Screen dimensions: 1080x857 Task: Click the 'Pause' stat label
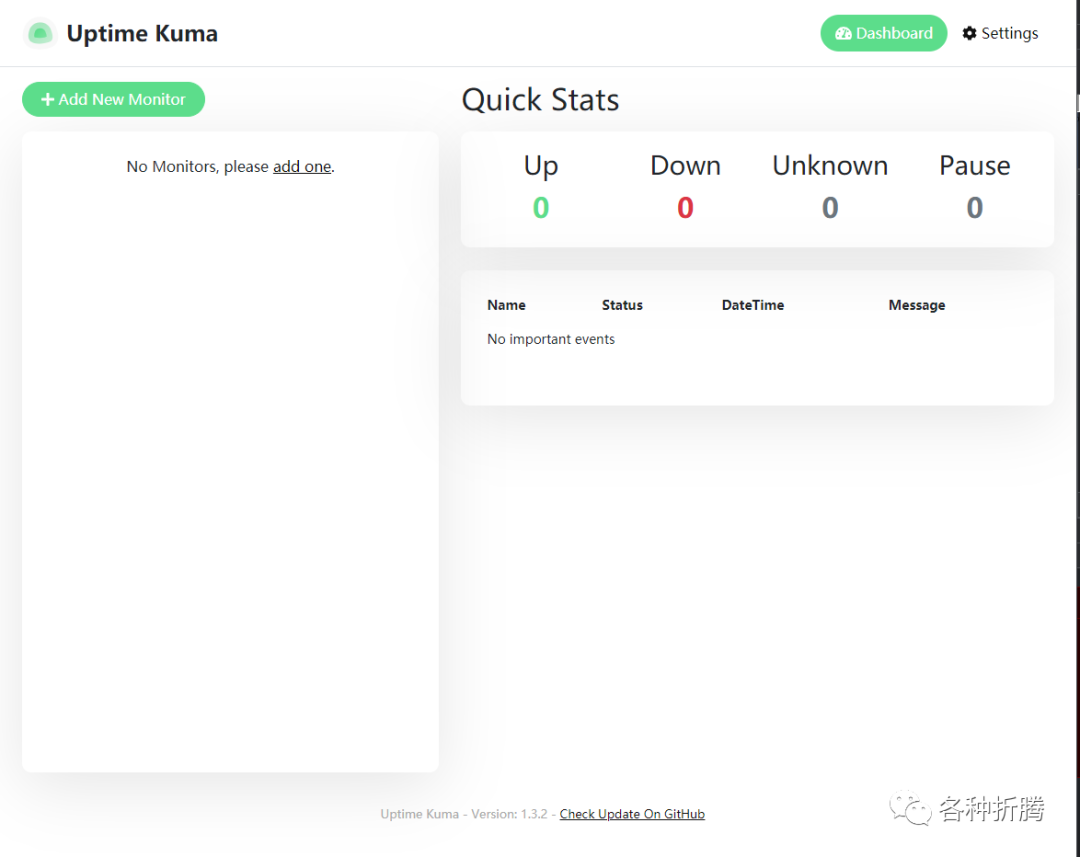point(975,166)
